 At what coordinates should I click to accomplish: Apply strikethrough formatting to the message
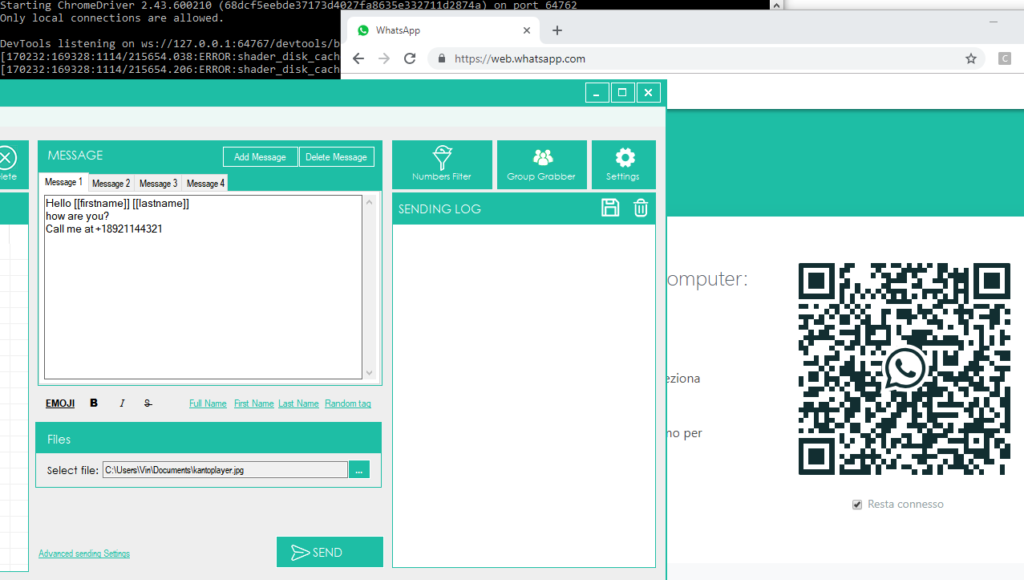pyautogui.click(x=148, y=403)
